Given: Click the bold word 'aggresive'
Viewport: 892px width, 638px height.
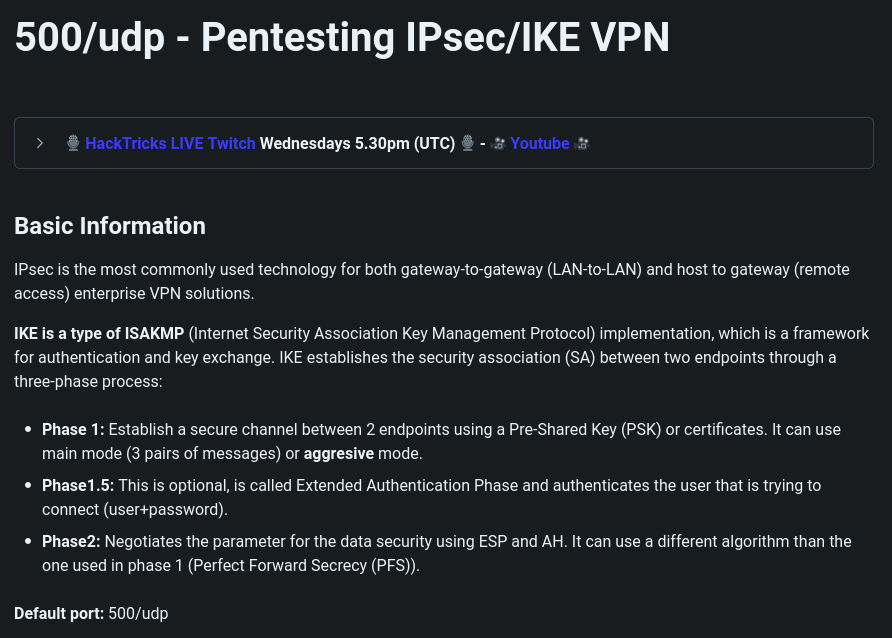Looking at the screenshot, I should point(338,453).
